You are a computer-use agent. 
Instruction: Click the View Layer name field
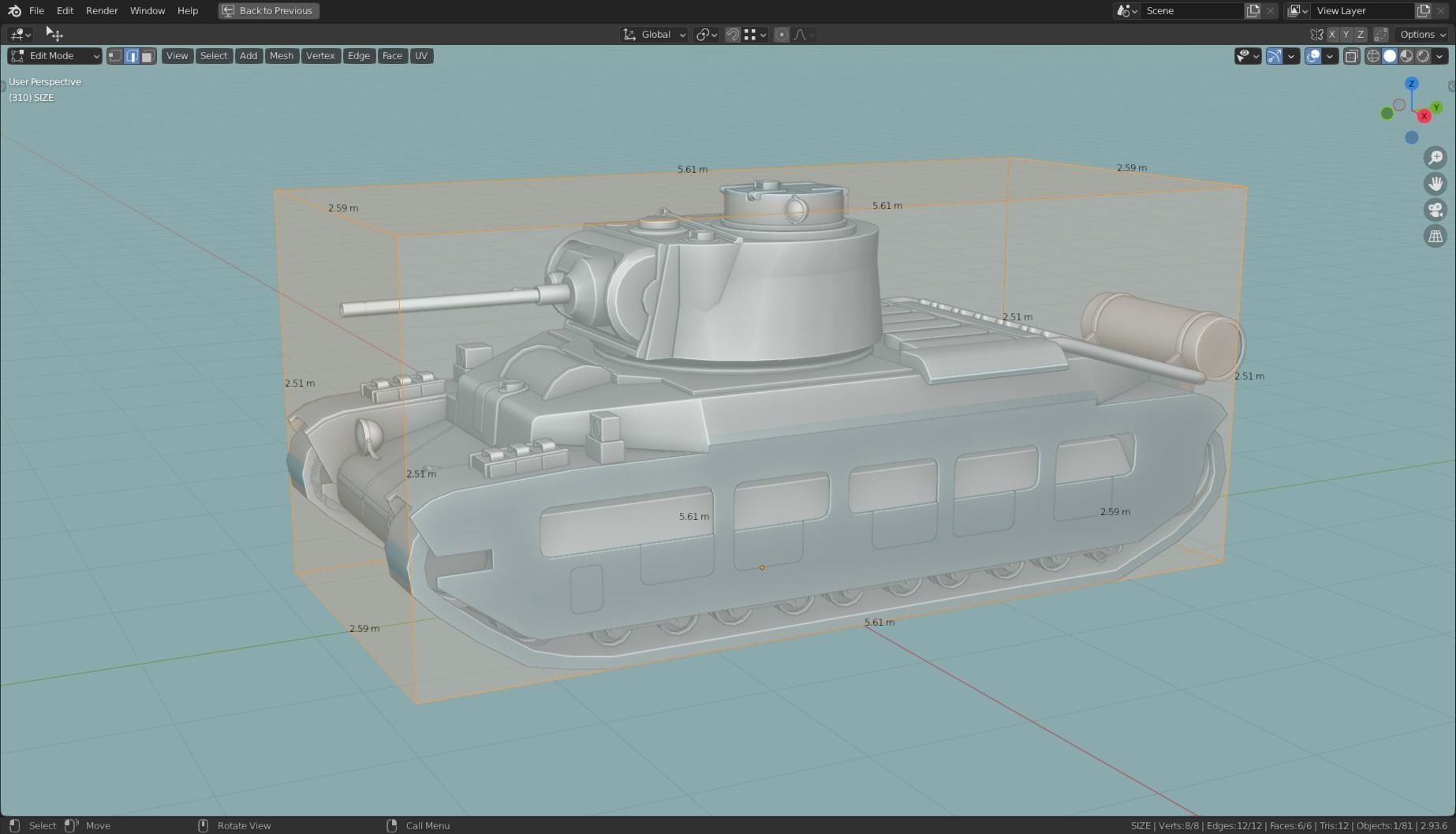point(1363,10)
